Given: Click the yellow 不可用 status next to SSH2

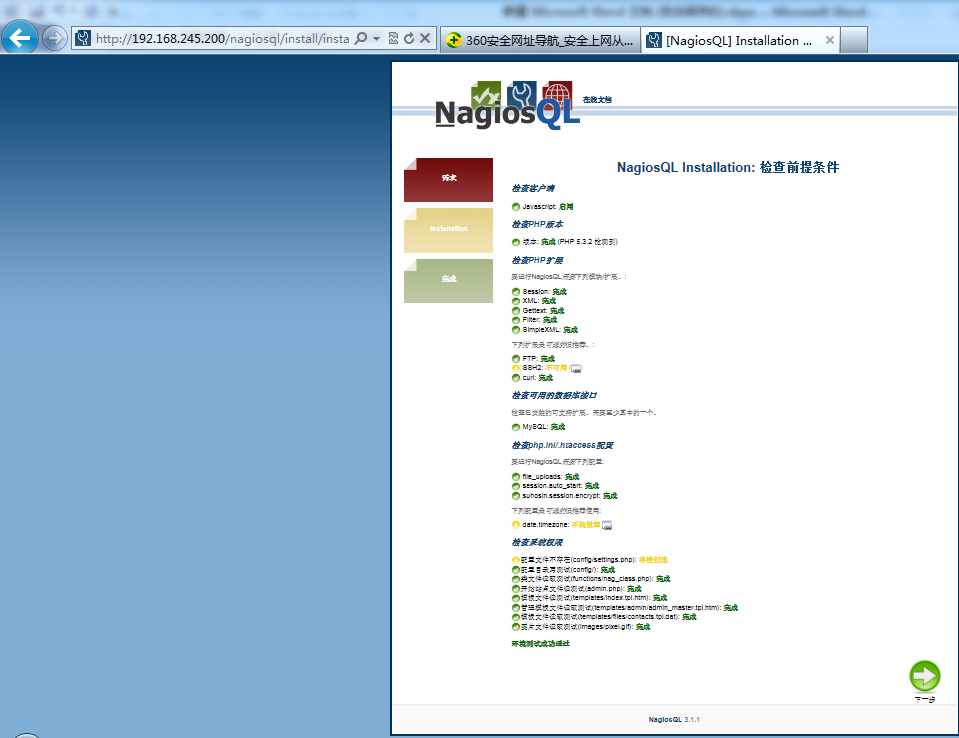Looking at the screenshot, I should pyautogui.click(x=556, y=368).
